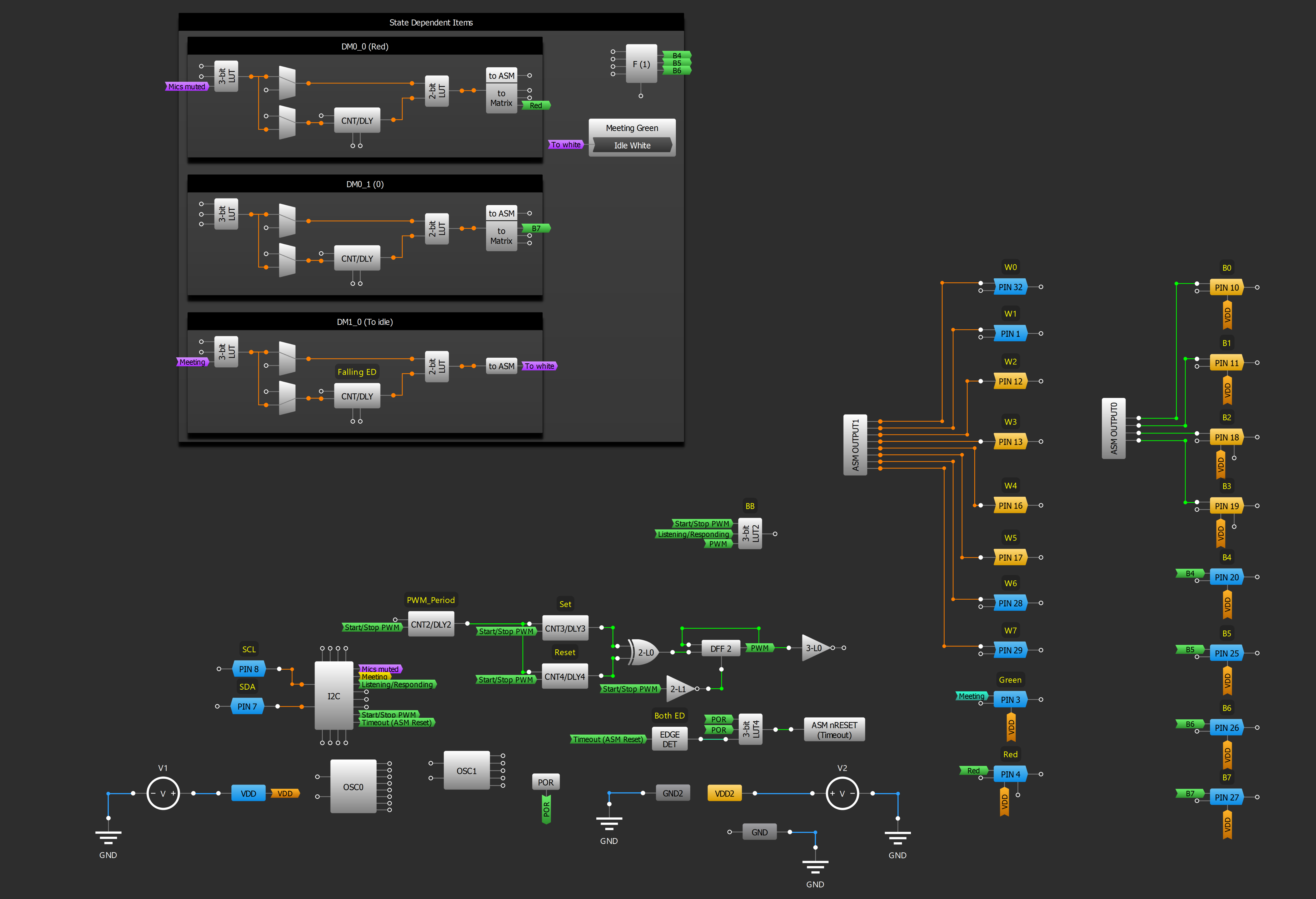
Task: Click the State Dependent Items title bar
Action: pyautogui.click(x=431, y=23)
